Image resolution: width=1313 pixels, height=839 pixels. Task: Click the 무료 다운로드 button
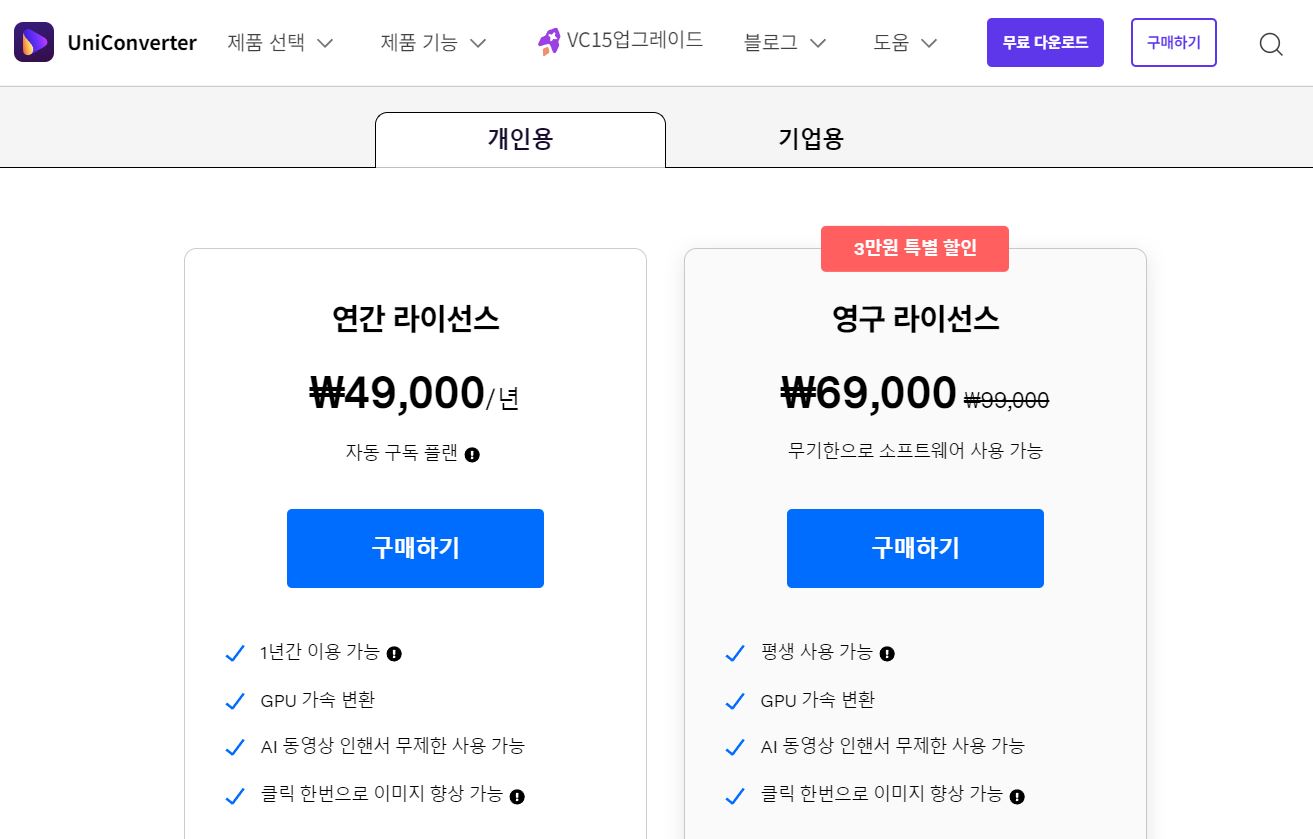pos(1045,42)
